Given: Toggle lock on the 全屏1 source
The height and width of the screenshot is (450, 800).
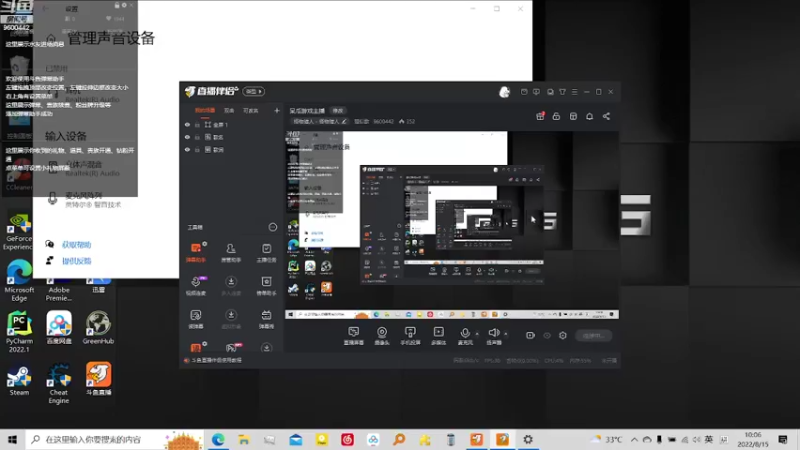Looking at the screenshot, I should point(197,124).
